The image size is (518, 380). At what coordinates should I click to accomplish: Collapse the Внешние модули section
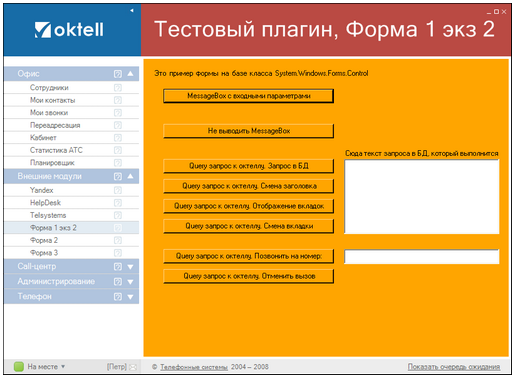[x=130, y=176]
